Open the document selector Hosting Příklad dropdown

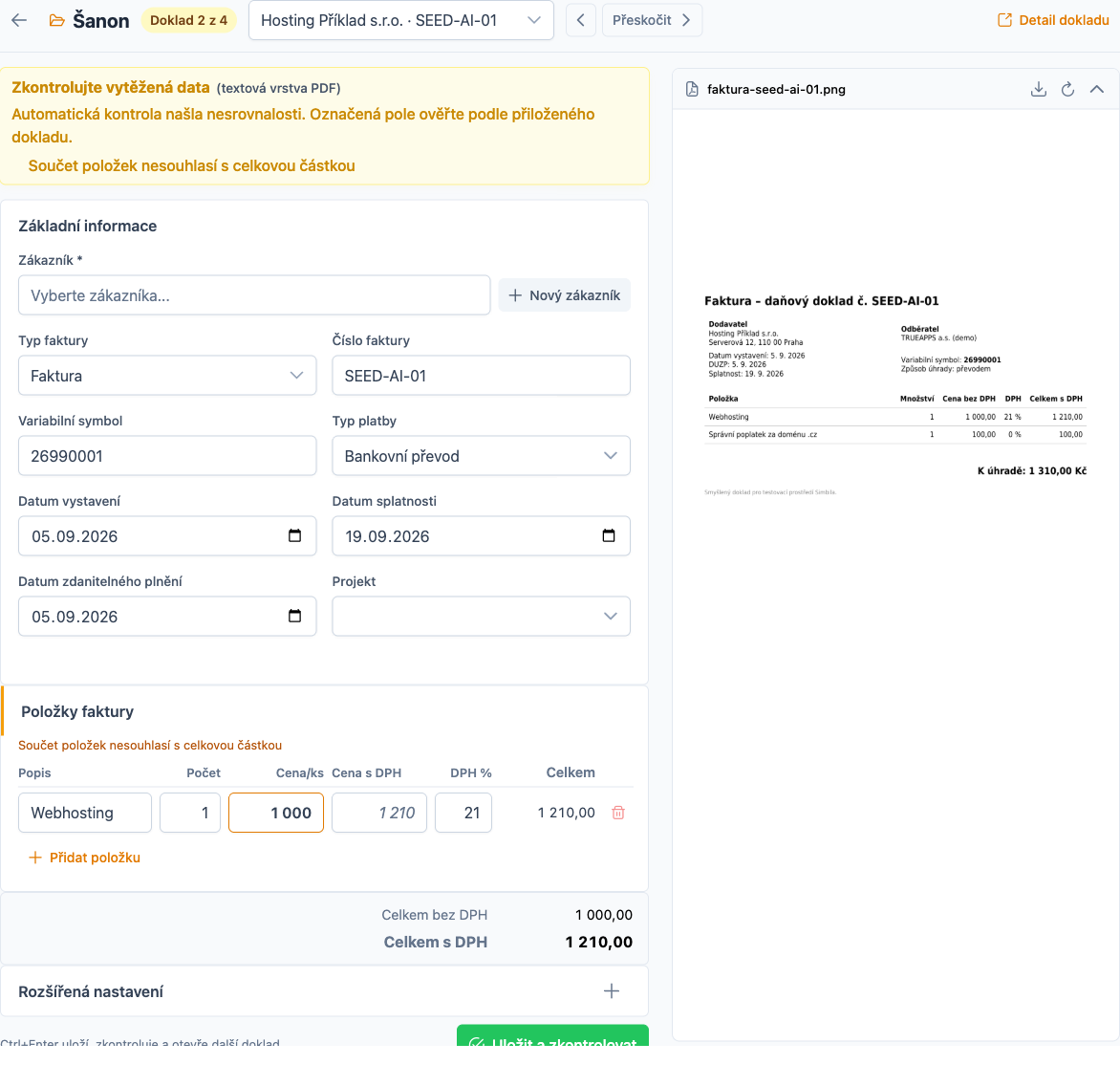pos(400,20)
